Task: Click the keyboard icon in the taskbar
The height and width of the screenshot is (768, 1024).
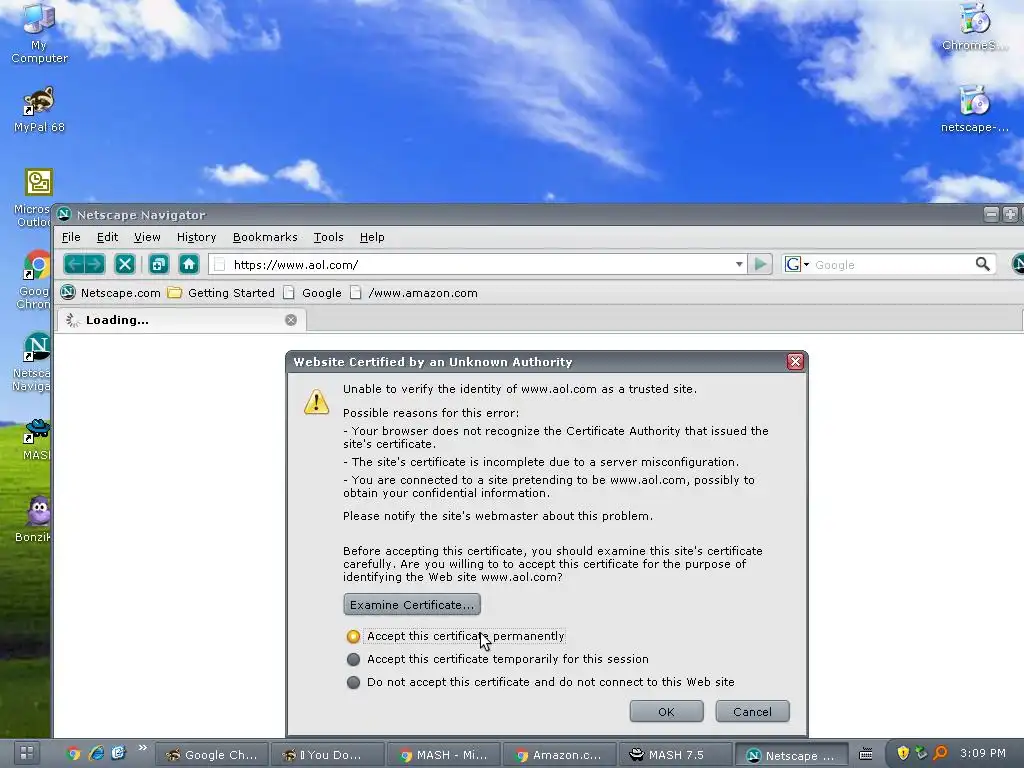Action: pos(865,754)
